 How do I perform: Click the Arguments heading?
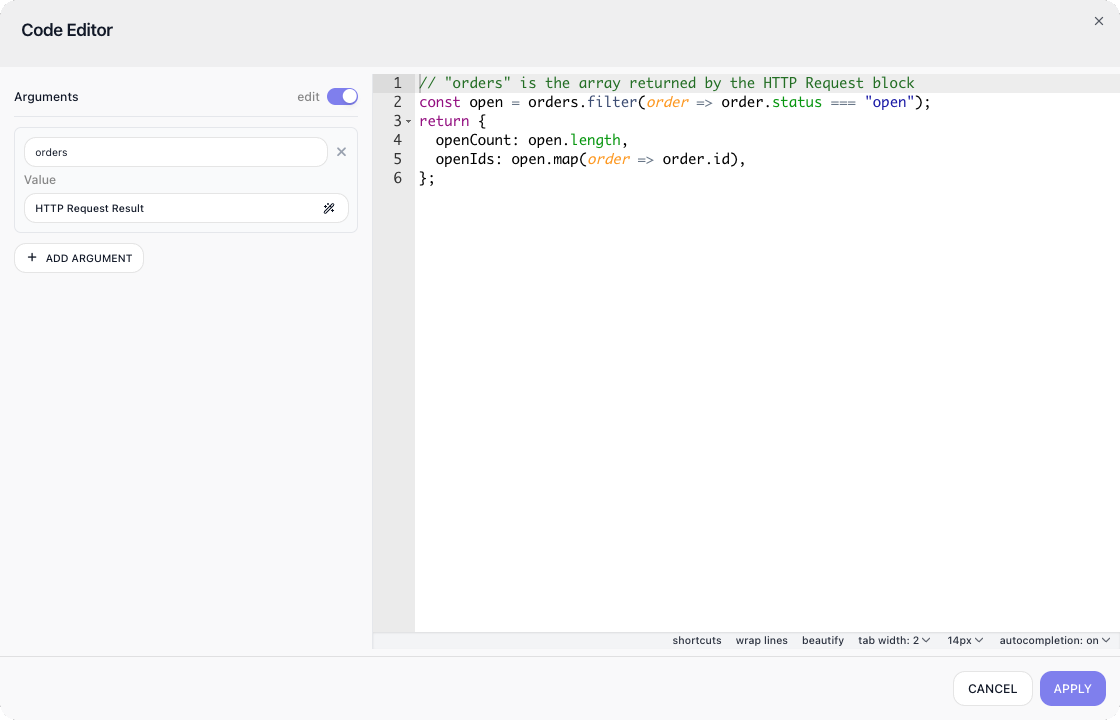(46, 96)
